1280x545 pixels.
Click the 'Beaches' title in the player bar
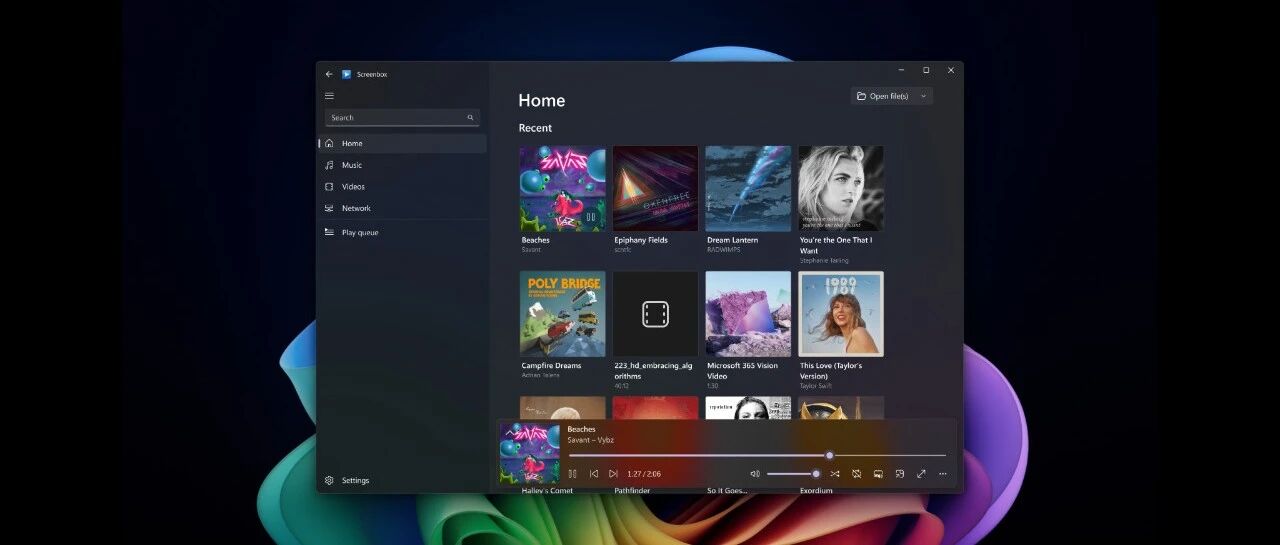pyautogui.click(x=581, y=429)
